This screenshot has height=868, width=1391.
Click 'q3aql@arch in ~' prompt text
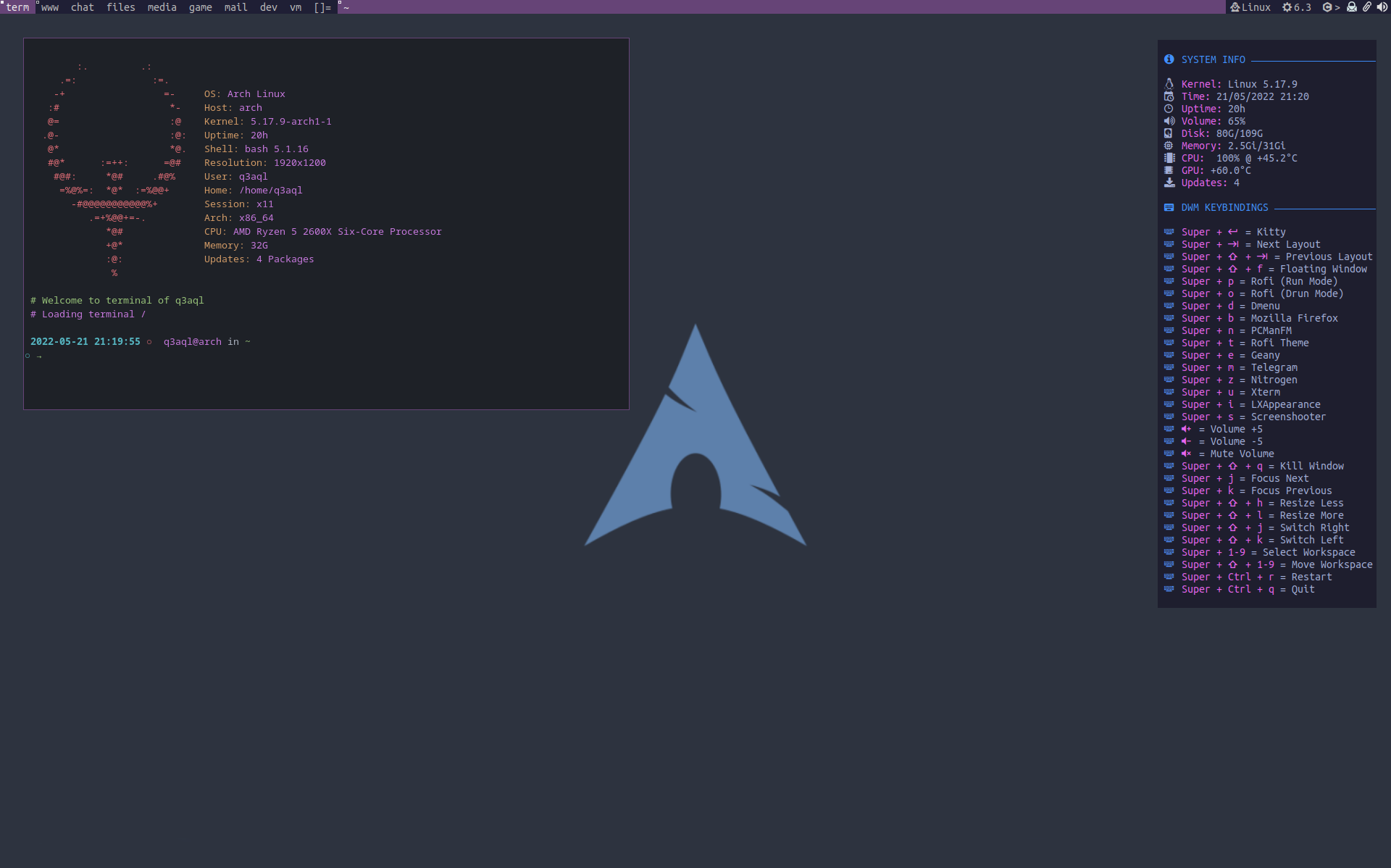(207, 342)
